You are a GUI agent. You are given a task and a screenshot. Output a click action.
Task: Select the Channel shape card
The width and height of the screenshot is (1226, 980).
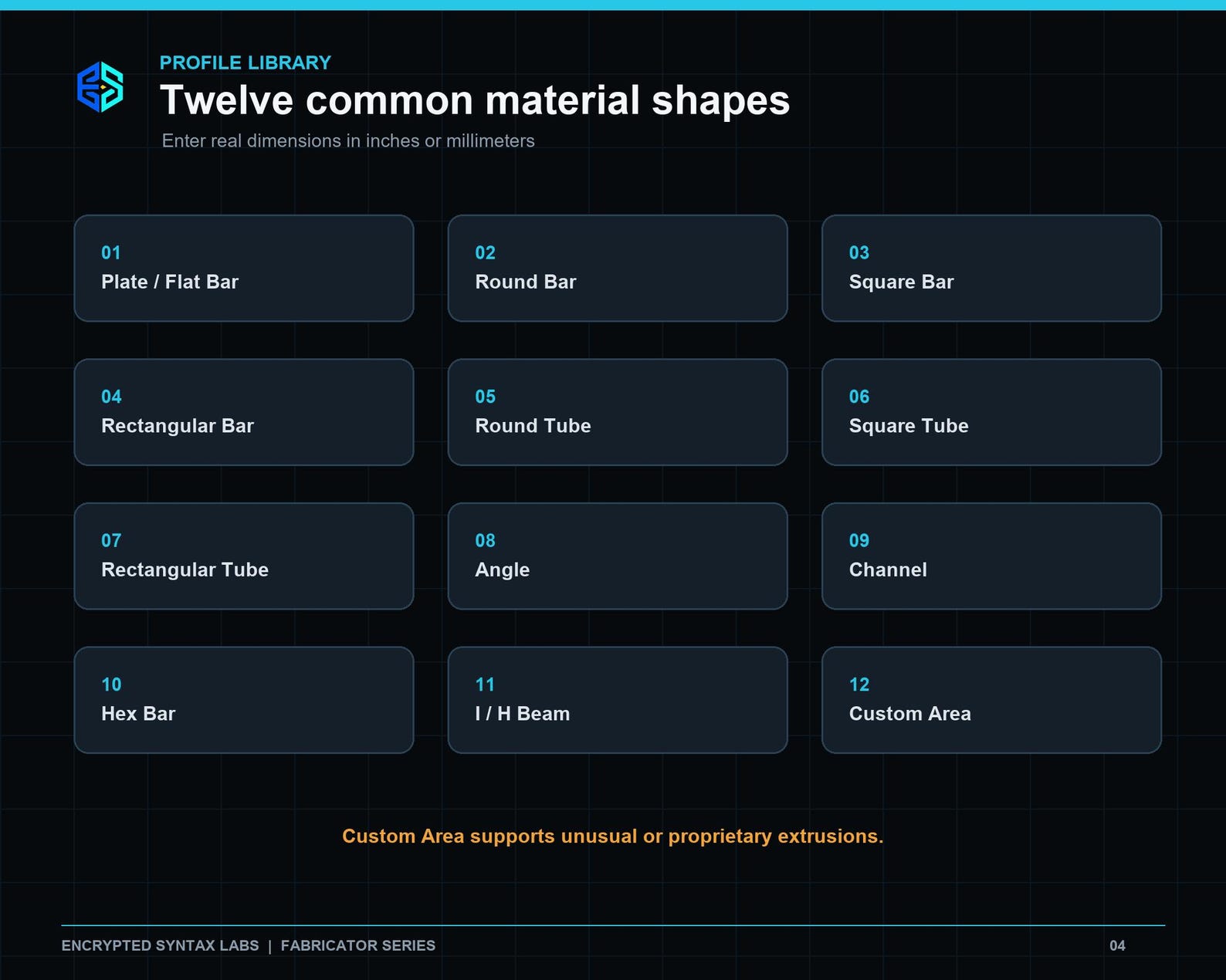(x=991, y=556)
